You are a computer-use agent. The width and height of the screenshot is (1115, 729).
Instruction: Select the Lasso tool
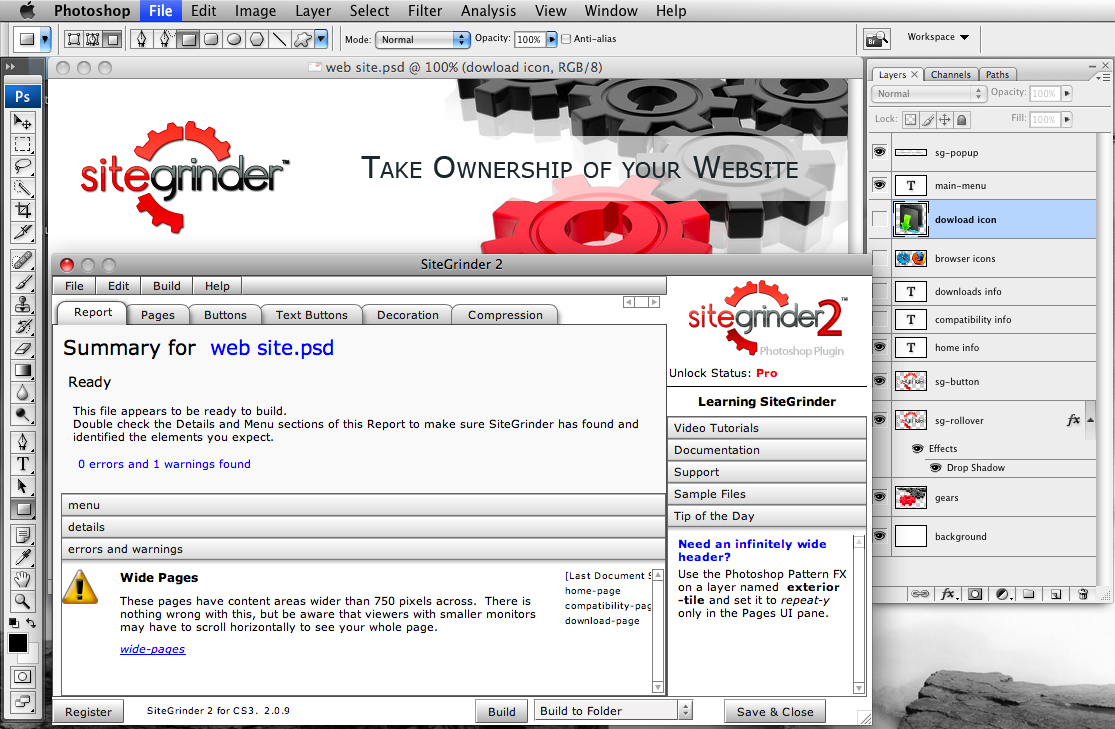click(23, 166)
